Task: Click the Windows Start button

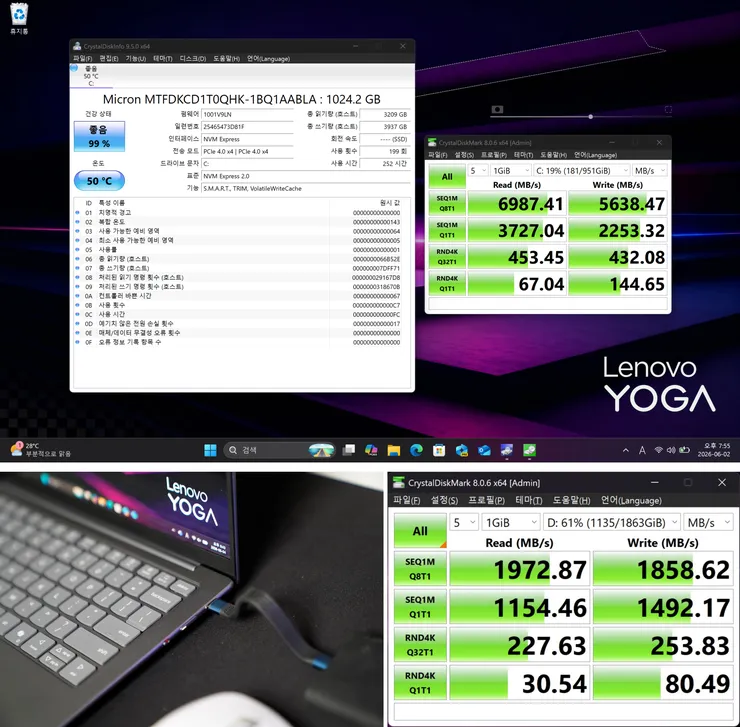Action: point(210,450)
